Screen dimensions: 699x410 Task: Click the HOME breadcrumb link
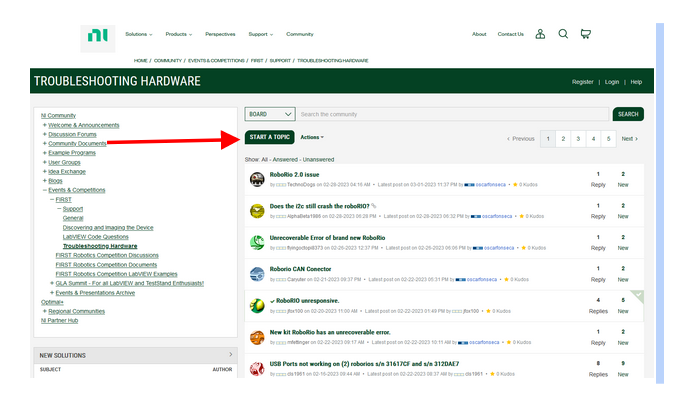coord(140,61)
